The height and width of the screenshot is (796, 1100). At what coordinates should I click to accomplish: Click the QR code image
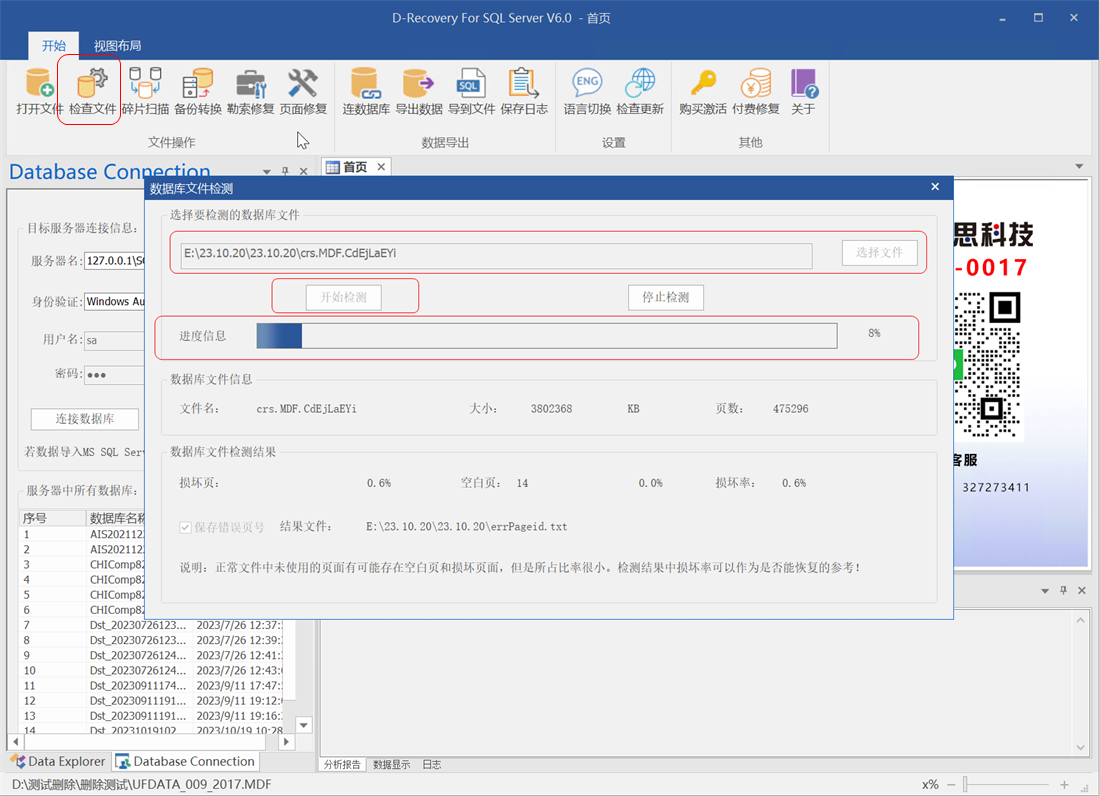coord(988,365)
